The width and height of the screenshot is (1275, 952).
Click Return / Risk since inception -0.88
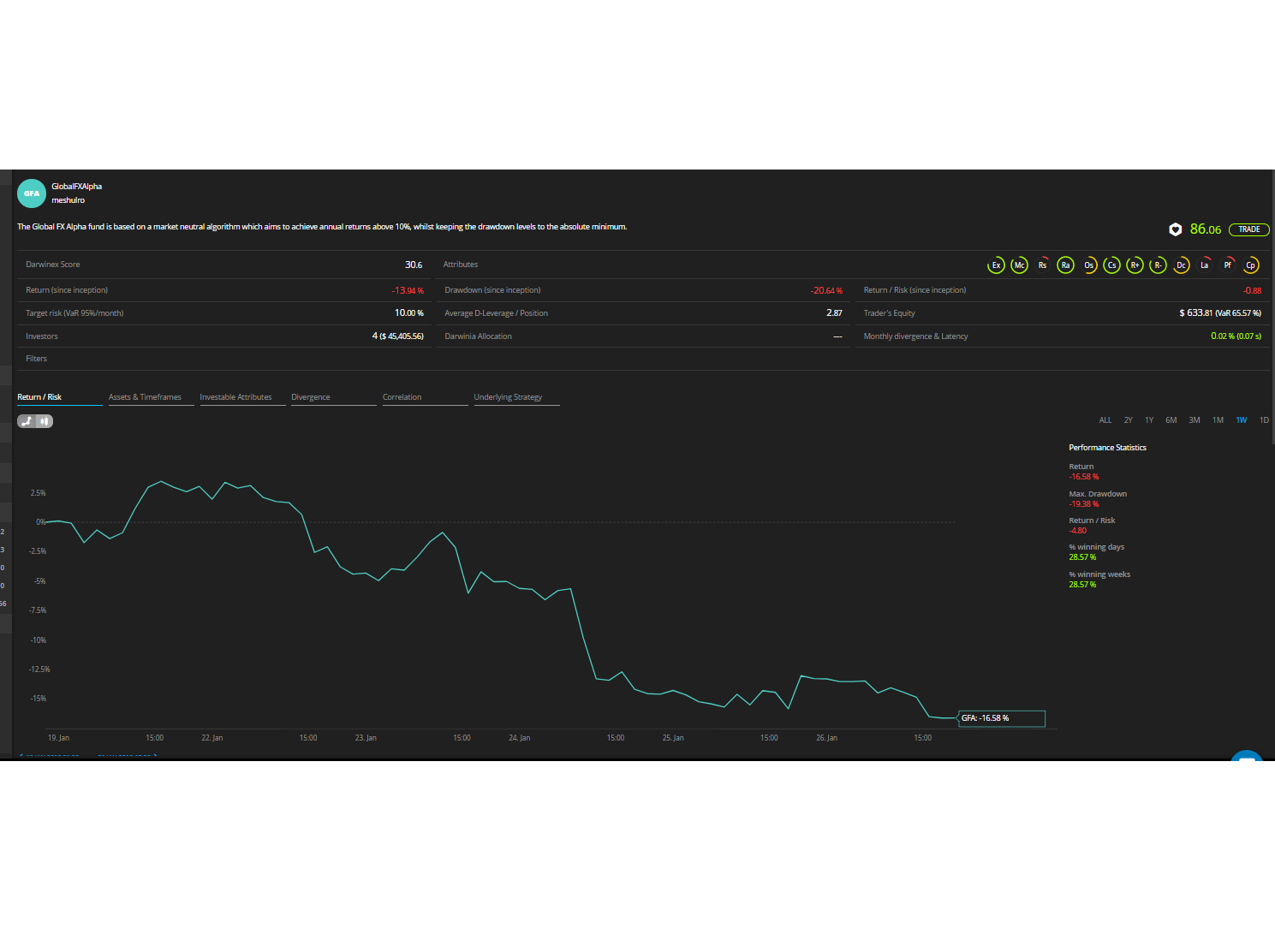click(1252, 291)
